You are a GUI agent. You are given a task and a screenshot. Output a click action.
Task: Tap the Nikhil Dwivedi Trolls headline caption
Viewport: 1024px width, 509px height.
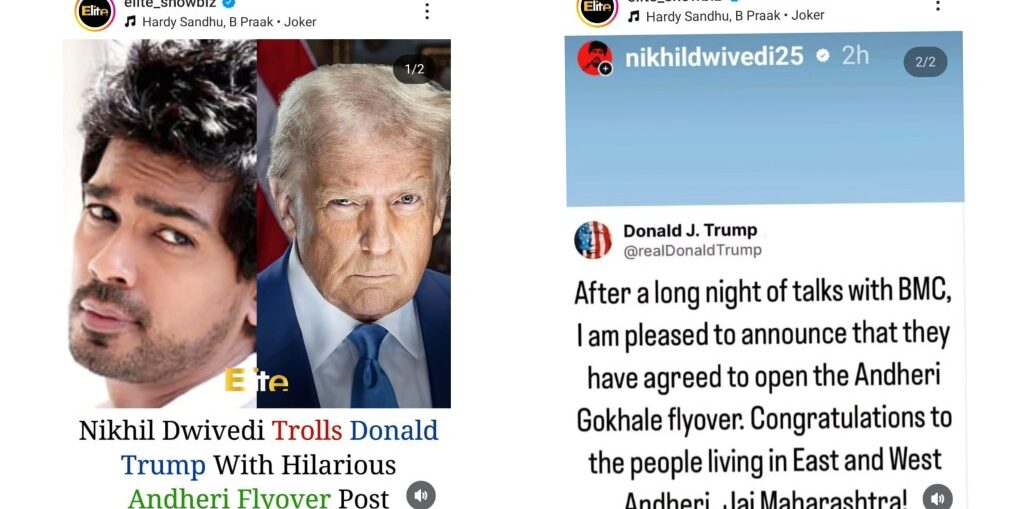(259, 465)
